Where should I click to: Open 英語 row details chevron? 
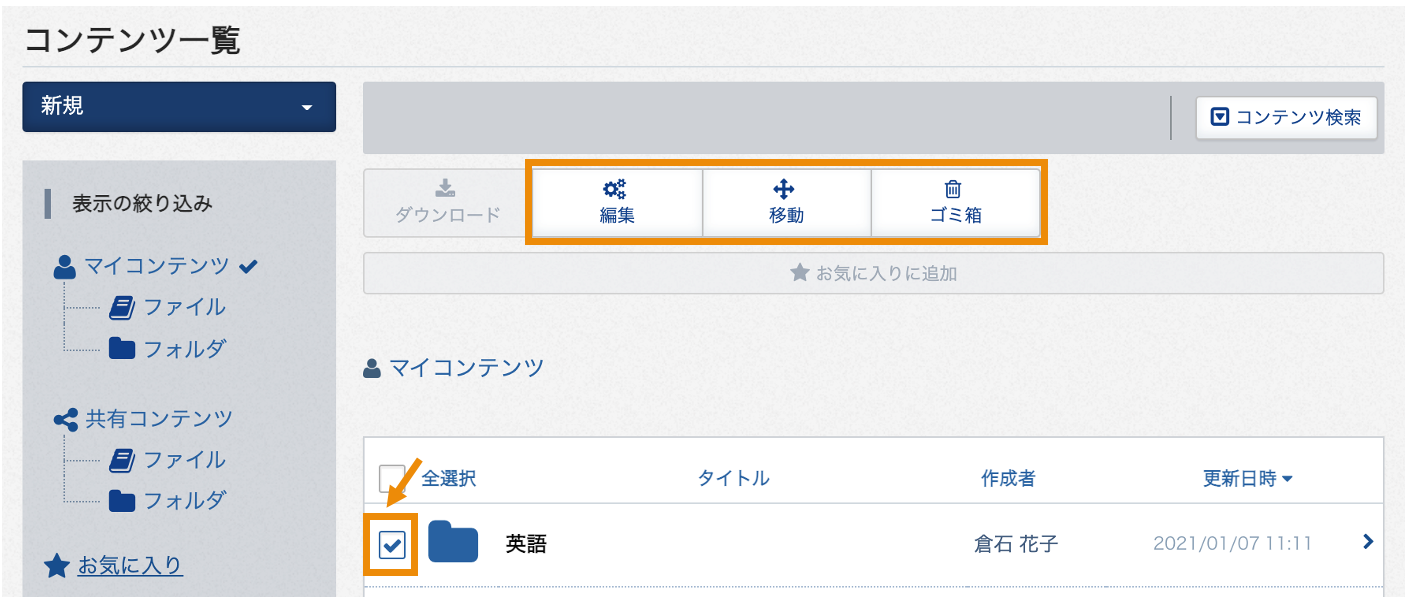tap(1369, 542)
